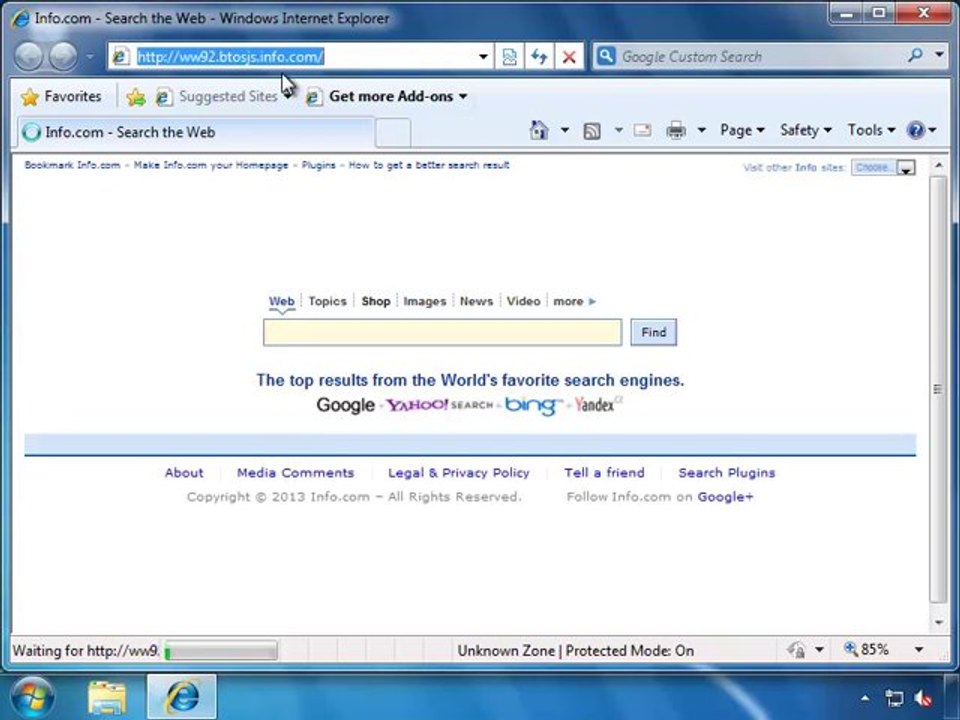Click the Help question mark icon

coord(916,130)
